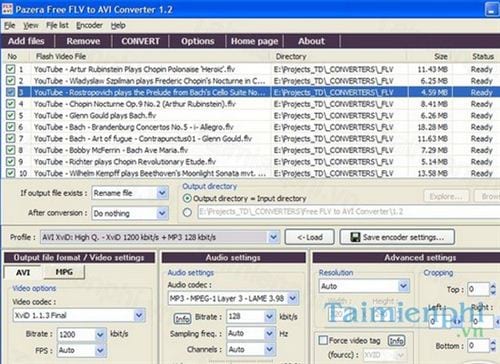This screenshot has height=364, width=500.
Task: Open Options from the toolbar
Action: 198,41
